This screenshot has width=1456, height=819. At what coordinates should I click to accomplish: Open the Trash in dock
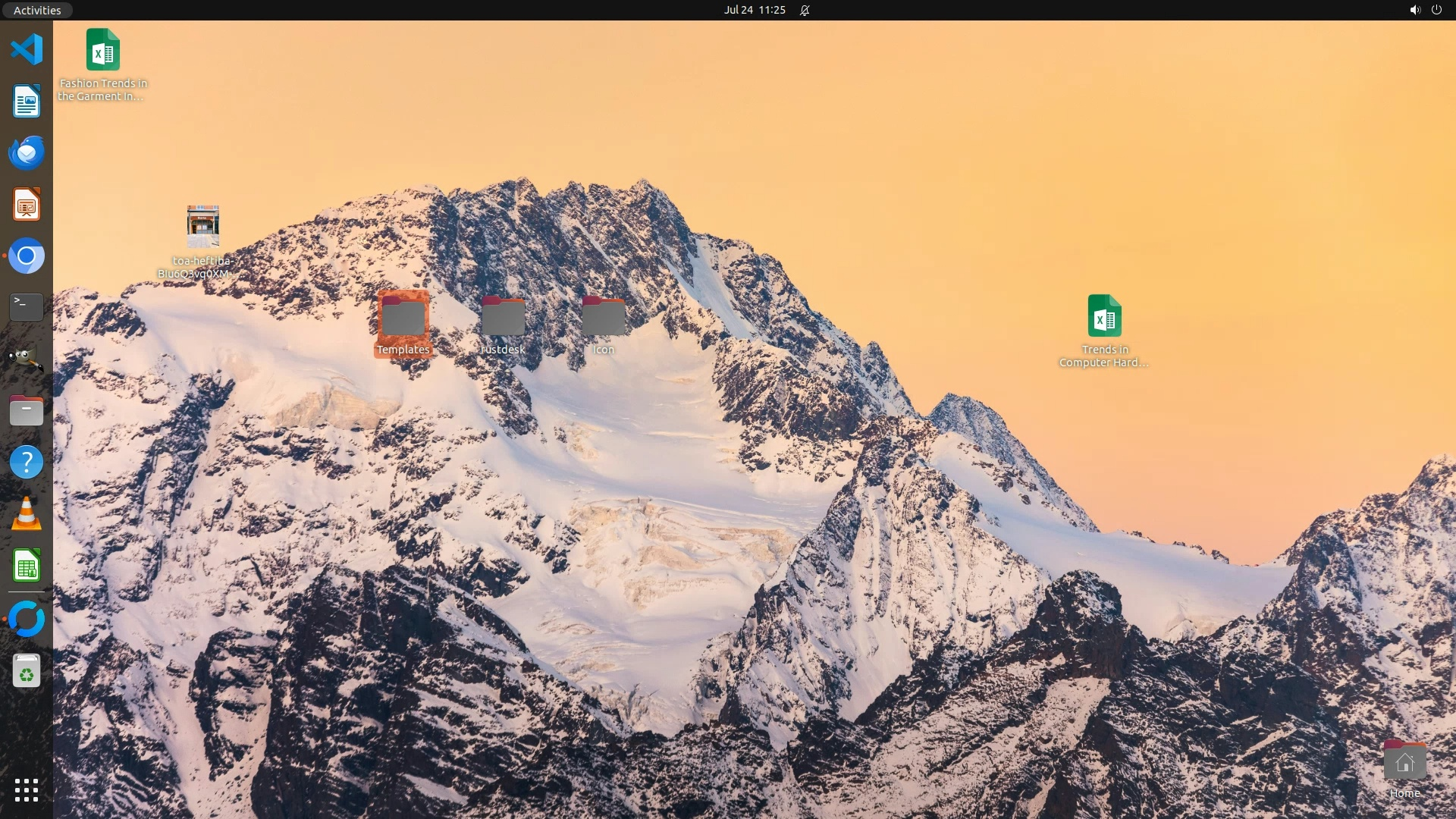(x=27, y=671)
